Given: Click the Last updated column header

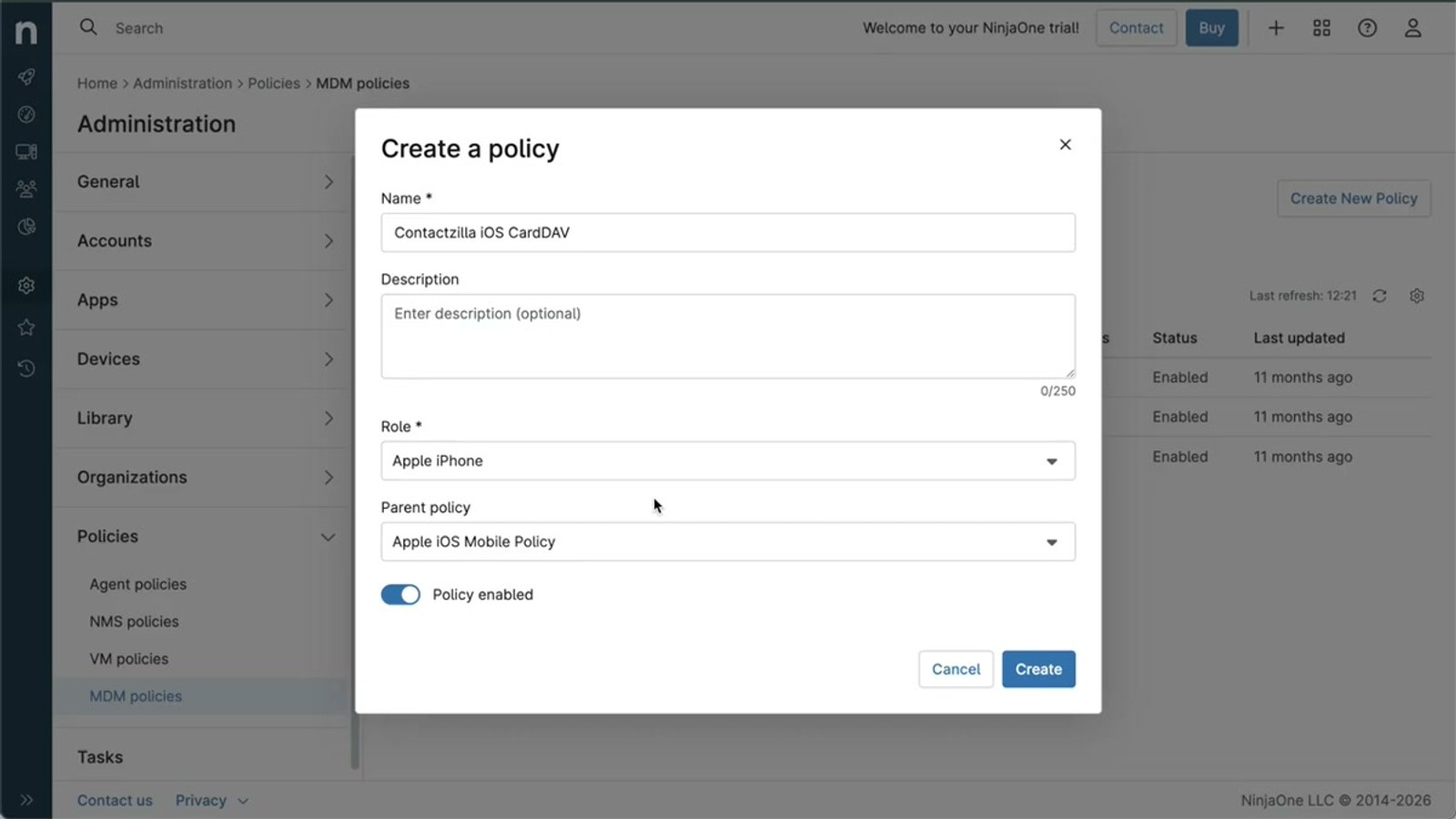Looking at the screenshot, I should (x=1299, y=338).
